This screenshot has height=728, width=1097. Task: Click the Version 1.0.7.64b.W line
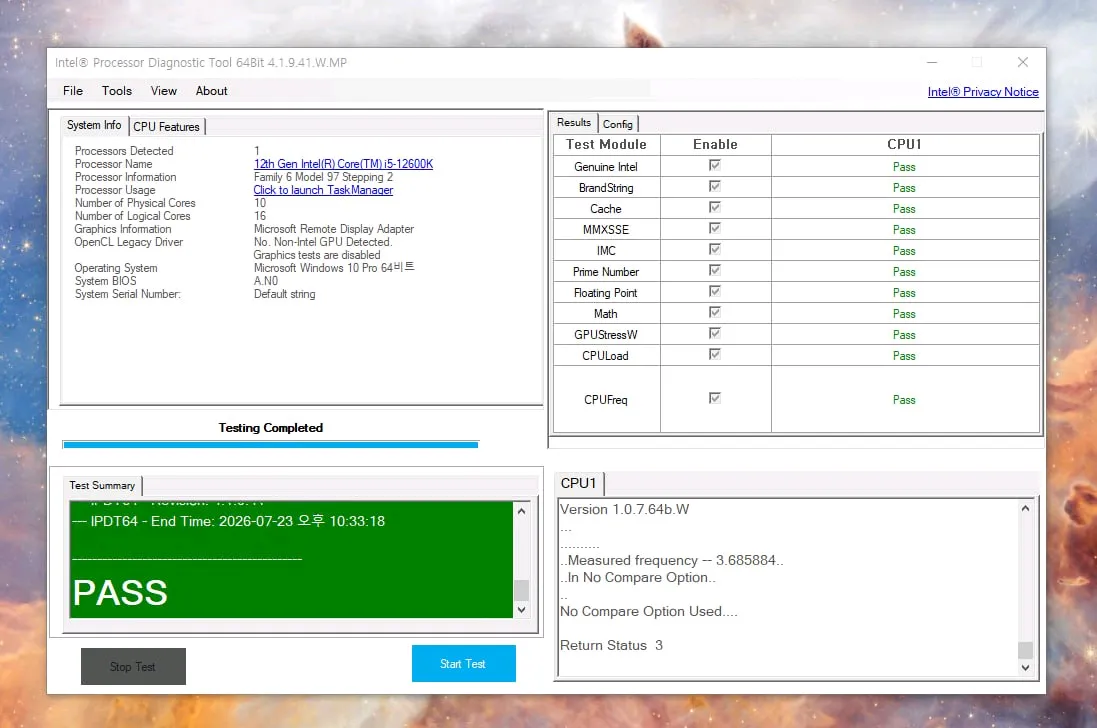click(624, 509)
